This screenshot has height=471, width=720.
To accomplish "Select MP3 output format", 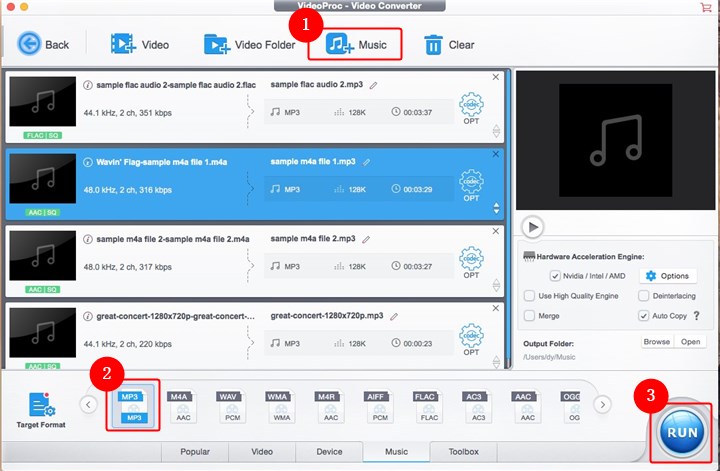I will (x=133, y=405).
